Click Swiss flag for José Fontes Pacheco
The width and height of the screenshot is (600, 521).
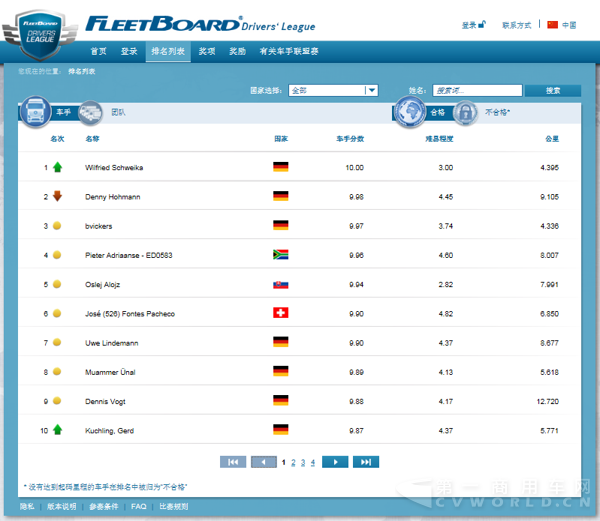click(280, 313)
